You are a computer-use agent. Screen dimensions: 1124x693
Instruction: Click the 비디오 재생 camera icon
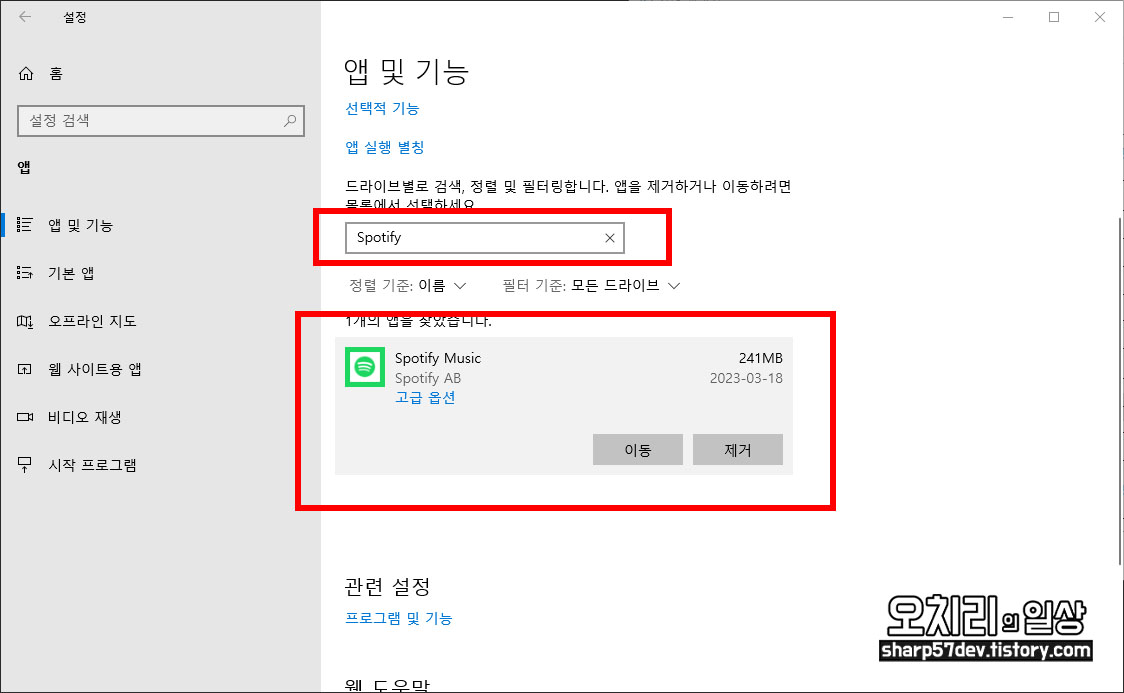[x=24, y=417]
